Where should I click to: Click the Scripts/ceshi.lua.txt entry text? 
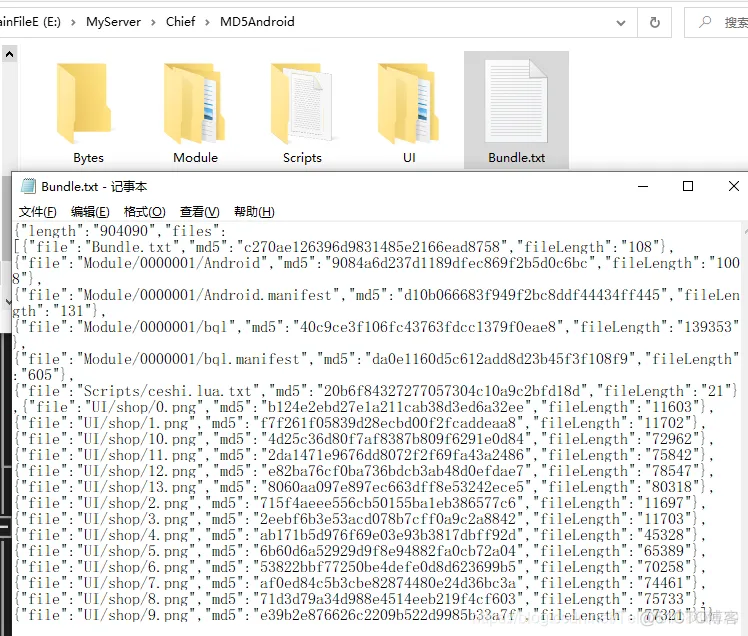coord(167,391)
